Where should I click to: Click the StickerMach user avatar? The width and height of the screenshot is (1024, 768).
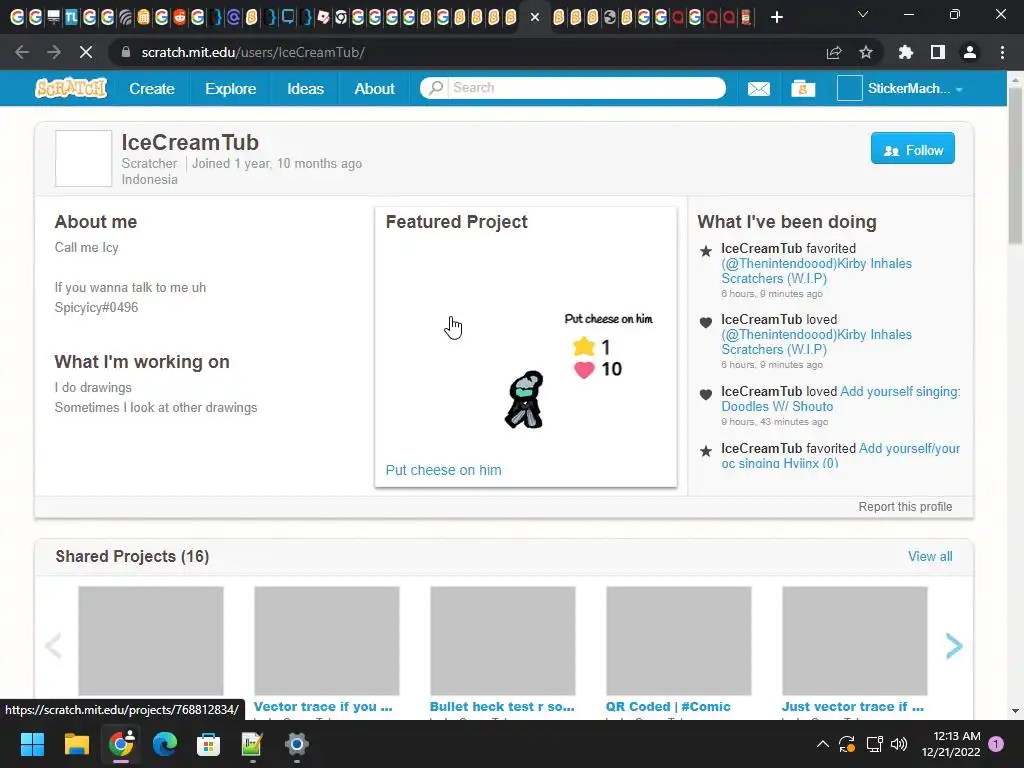tap(849, 88)
